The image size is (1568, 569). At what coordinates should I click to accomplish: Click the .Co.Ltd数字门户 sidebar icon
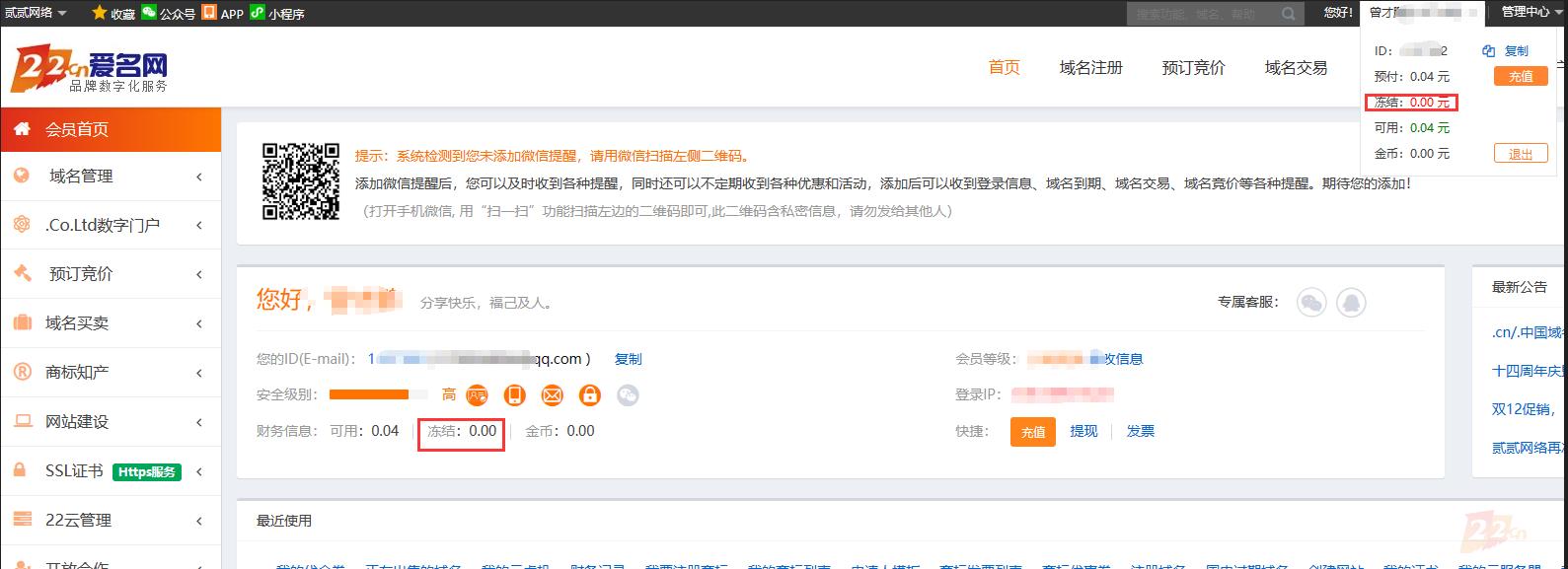(x=22, y=224)
